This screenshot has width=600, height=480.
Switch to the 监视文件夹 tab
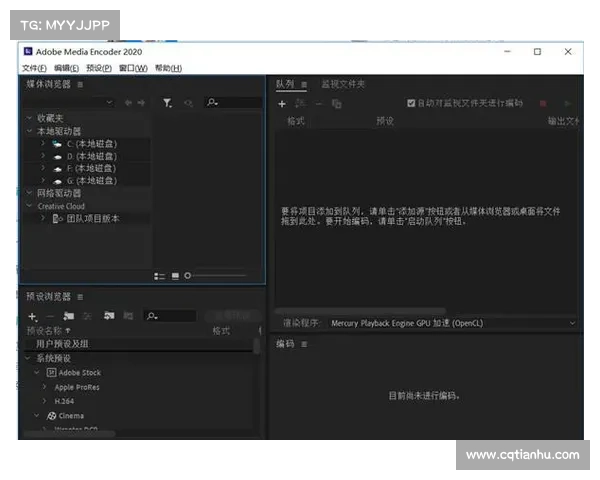tap(343, 84)
